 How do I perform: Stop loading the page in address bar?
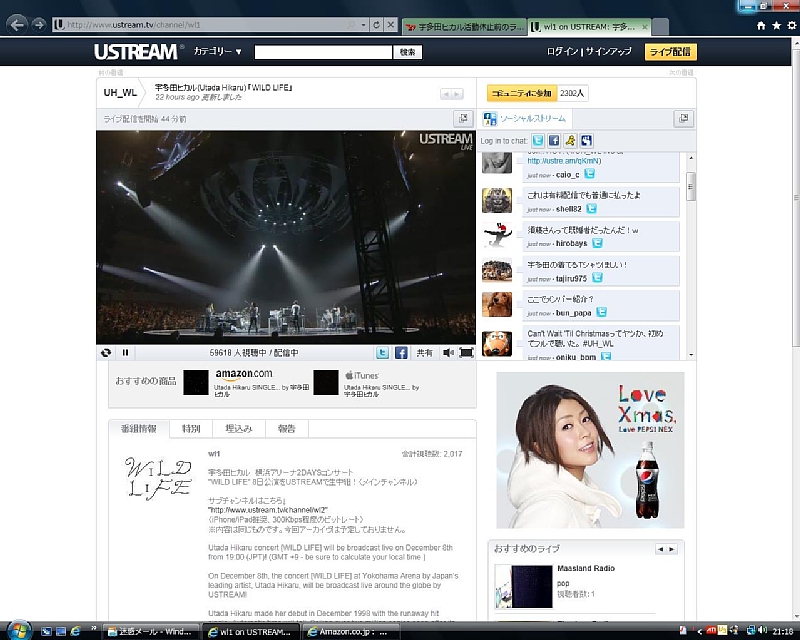[x=390, y=24]
